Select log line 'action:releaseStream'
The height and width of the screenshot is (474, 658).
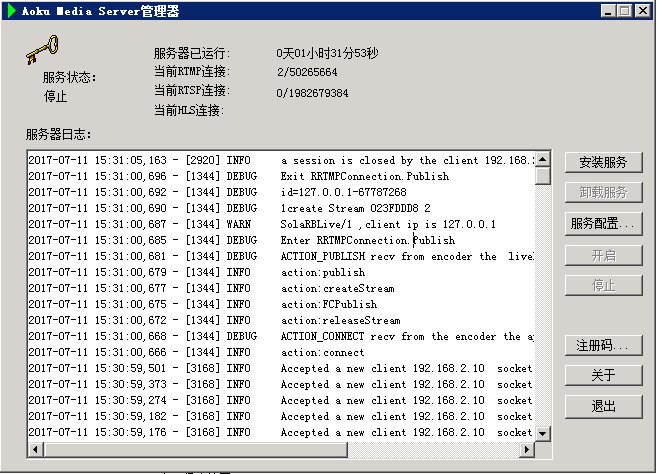pos(281,320)
